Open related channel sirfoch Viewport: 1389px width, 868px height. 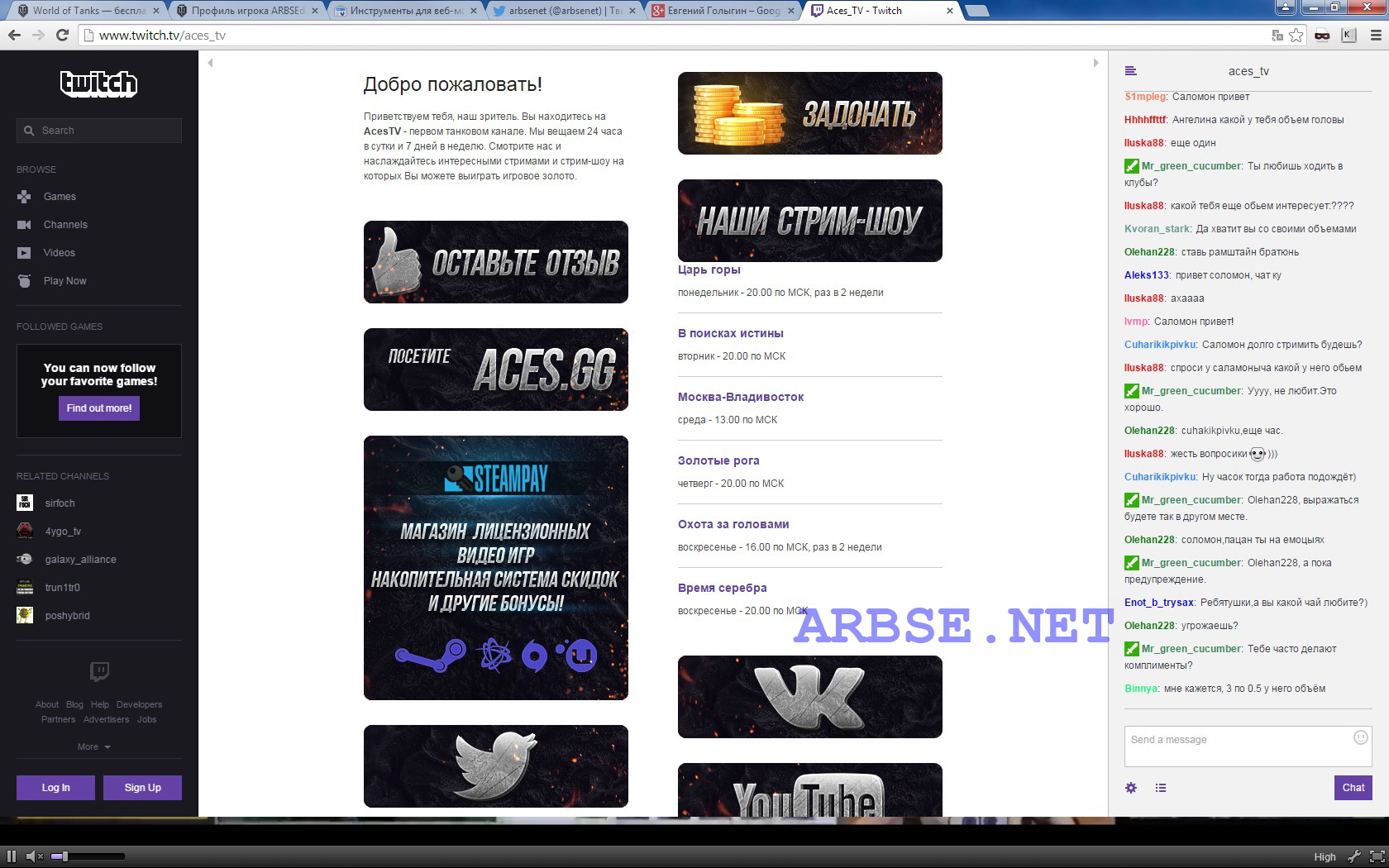[60, 503]
